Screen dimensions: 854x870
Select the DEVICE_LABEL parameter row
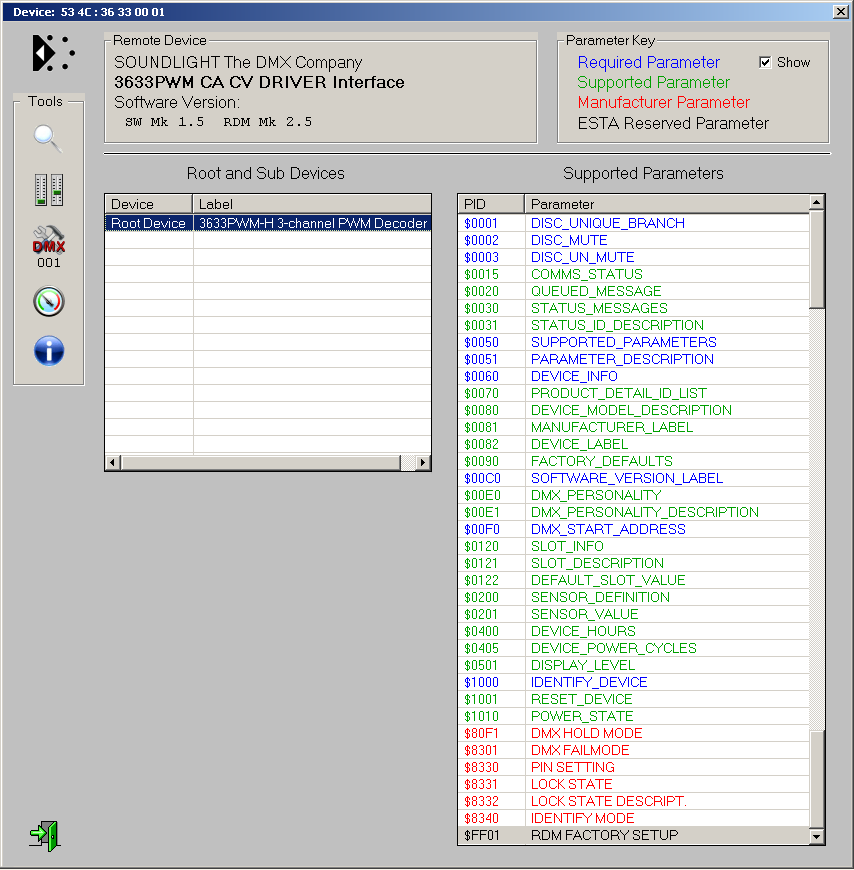coord(579,444)
